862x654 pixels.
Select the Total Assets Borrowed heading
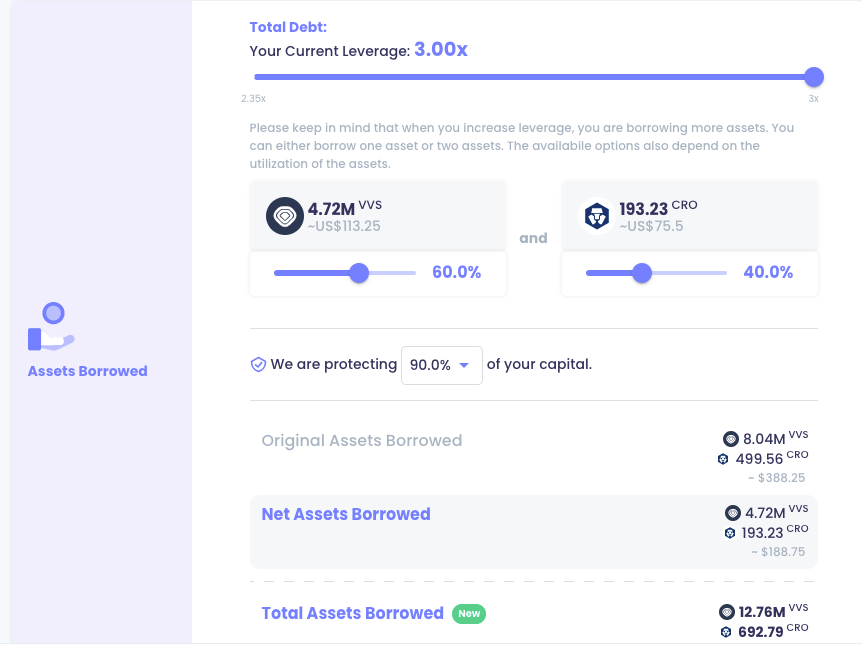(352, 613)
